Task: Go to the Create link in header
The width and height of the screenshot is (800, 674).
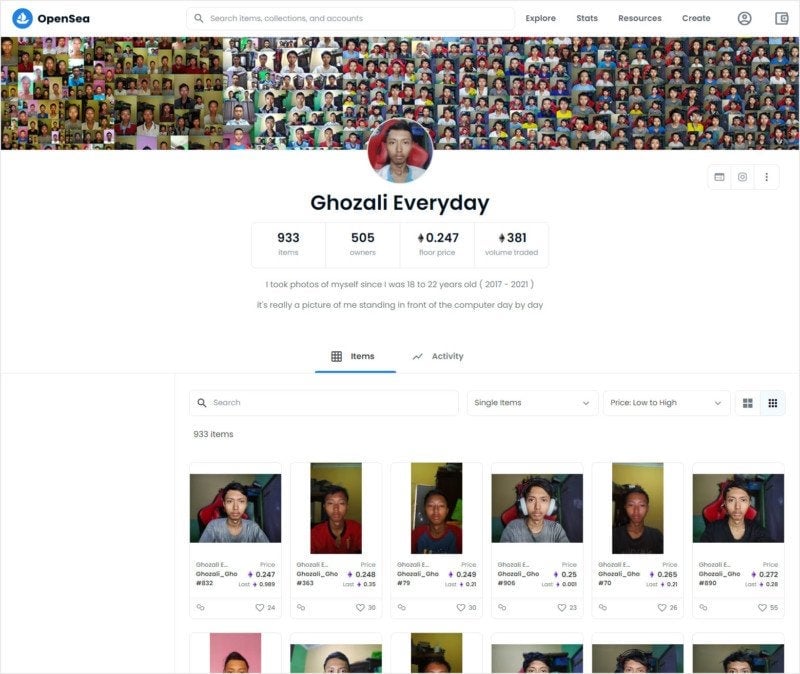Action: pos(696,18)
